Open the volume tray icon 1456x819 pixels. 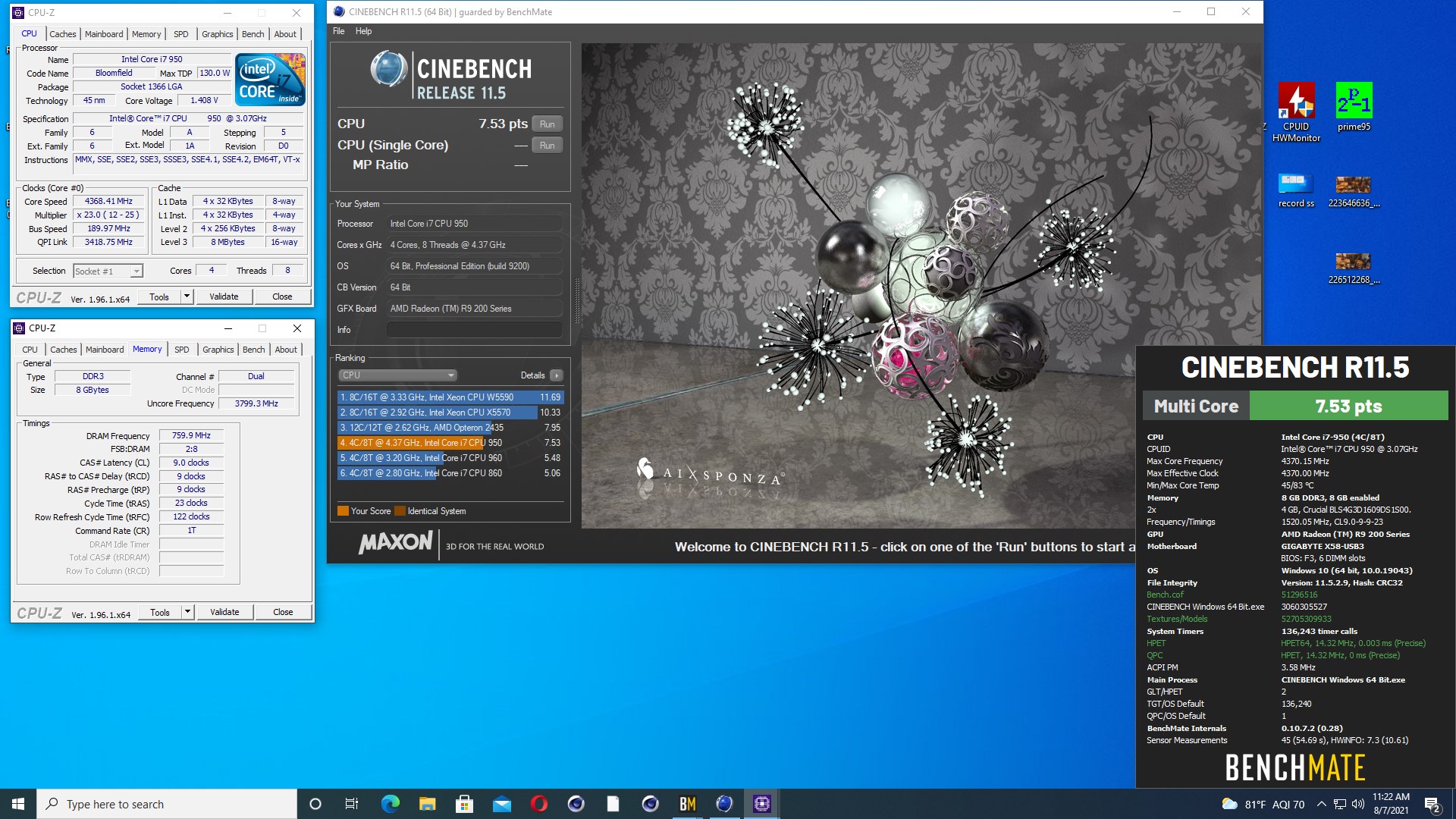pyautogui.click(x=1357, y=804)
